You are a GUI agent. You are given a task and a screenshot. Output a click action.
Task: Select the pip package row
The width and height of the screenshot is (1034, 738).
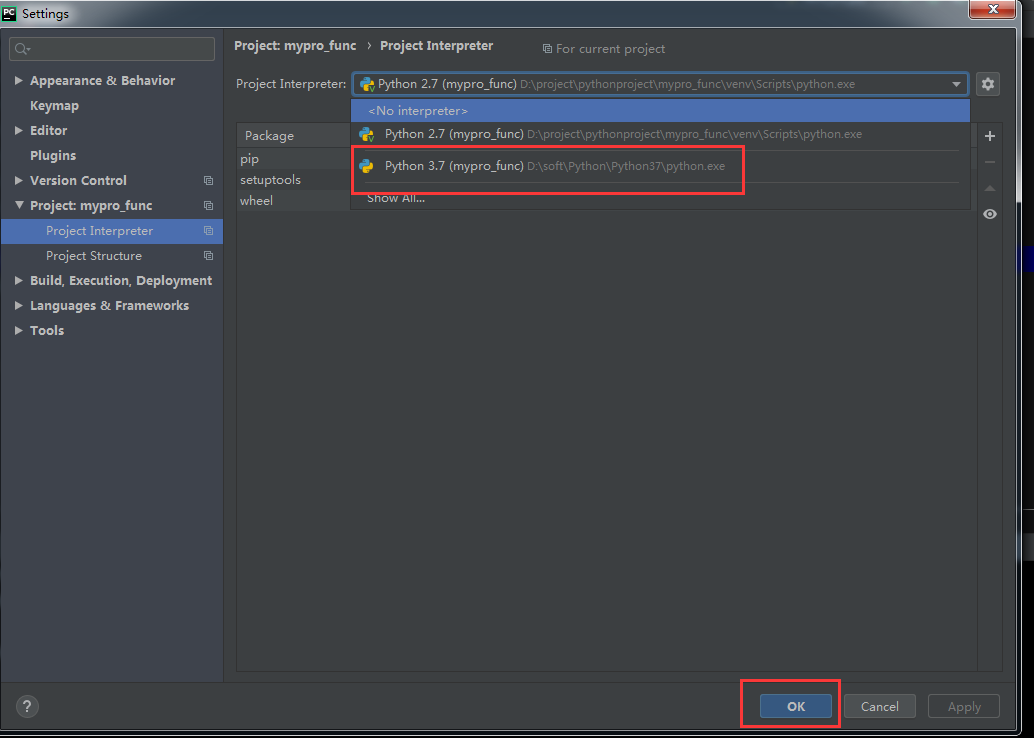point(293,159)
